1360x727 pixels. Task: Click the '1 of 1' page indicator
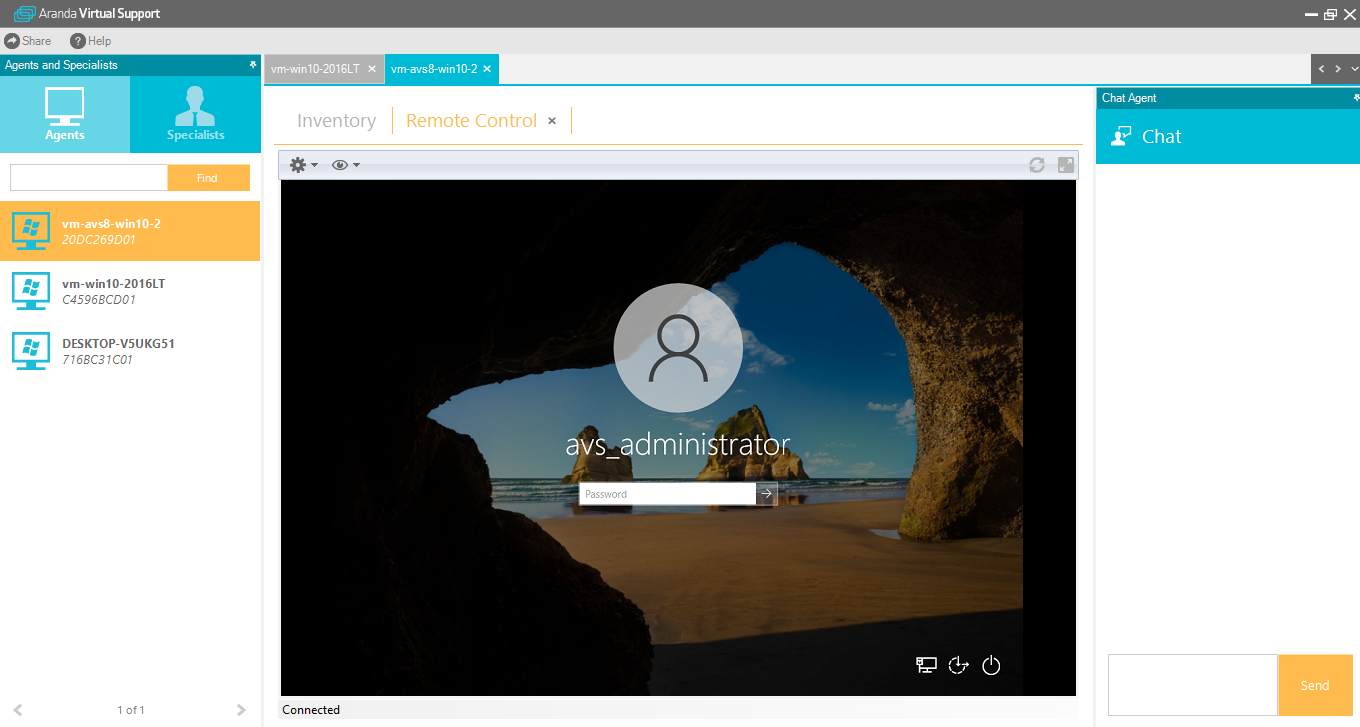[x=131, y=710]
